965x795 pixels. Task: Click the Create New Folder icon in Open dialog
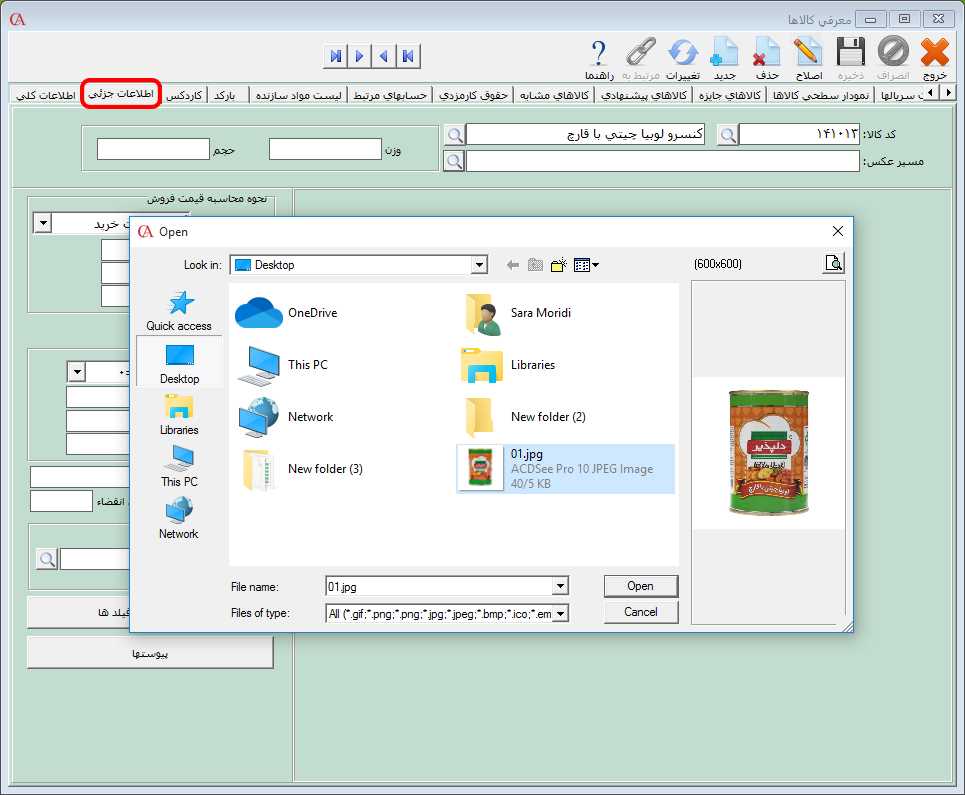[559, 265]
